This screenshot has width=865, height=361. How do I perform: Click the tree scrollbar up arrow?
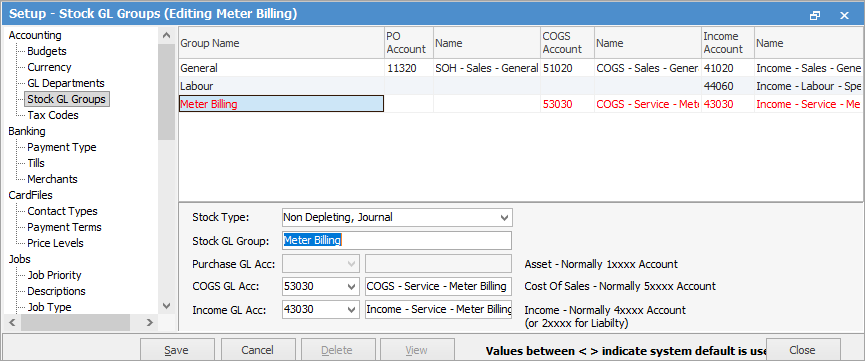click(167, 35)
